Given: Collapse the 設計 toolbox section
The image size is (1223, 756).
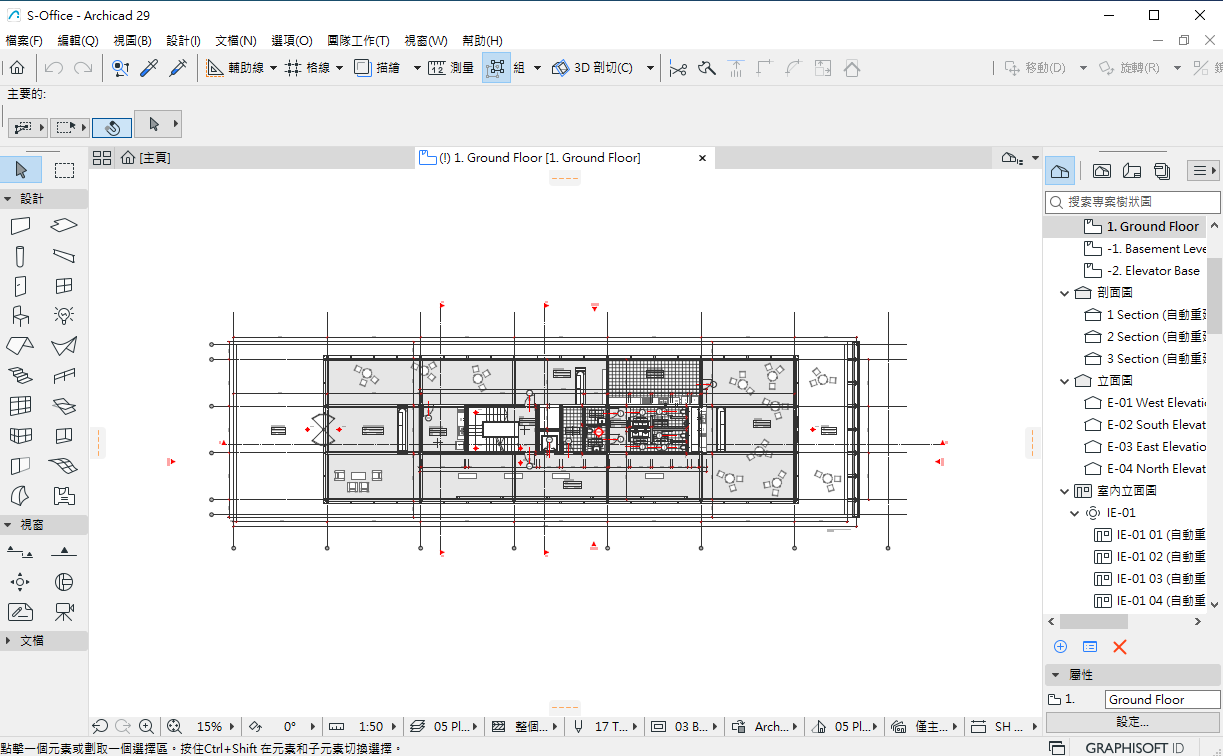Looking at the screenshot, I should (x=8, y=199).
